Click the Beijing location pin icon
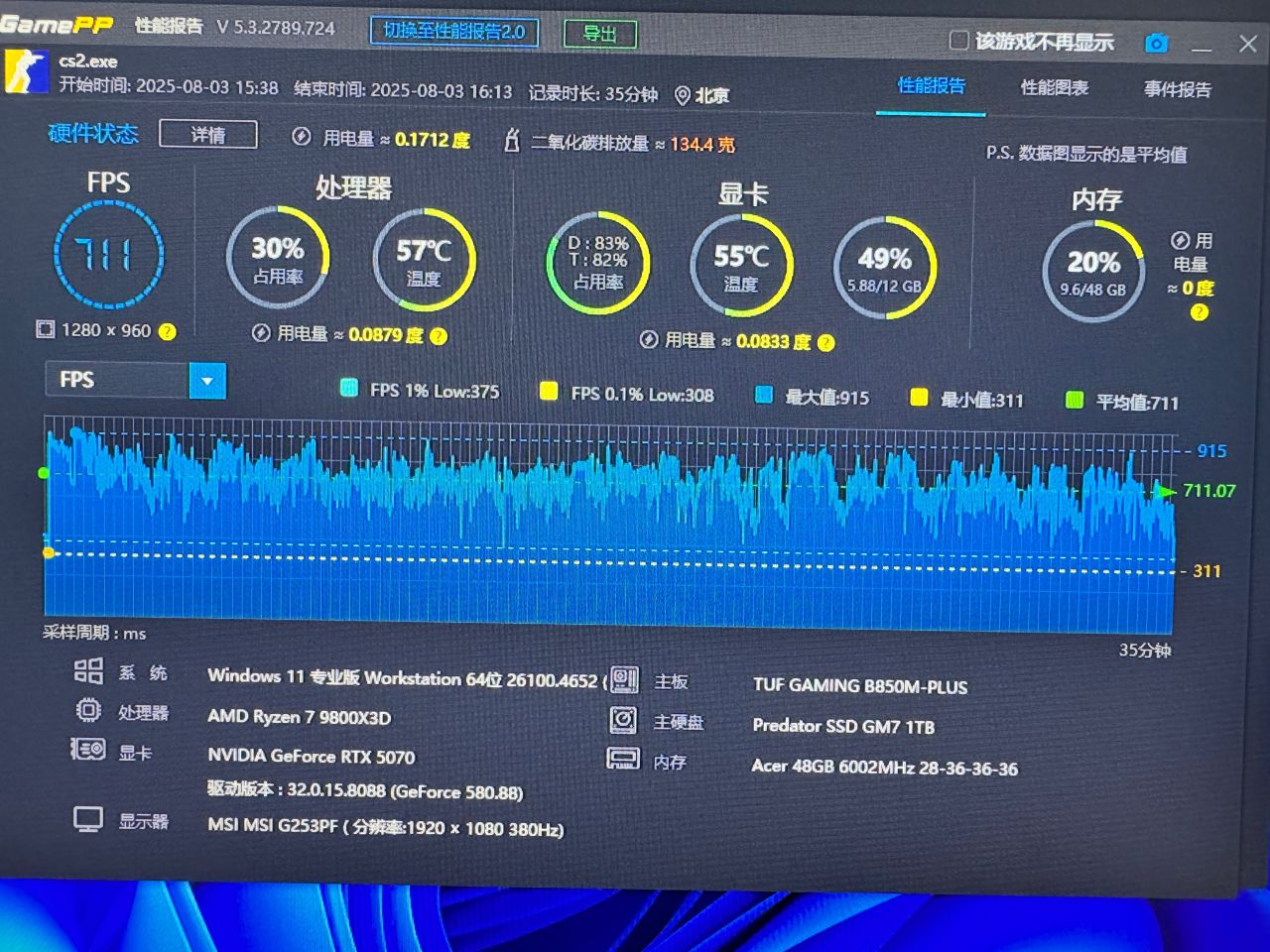The width and height of the screenshot is (1270, 952). click(683, 95)
